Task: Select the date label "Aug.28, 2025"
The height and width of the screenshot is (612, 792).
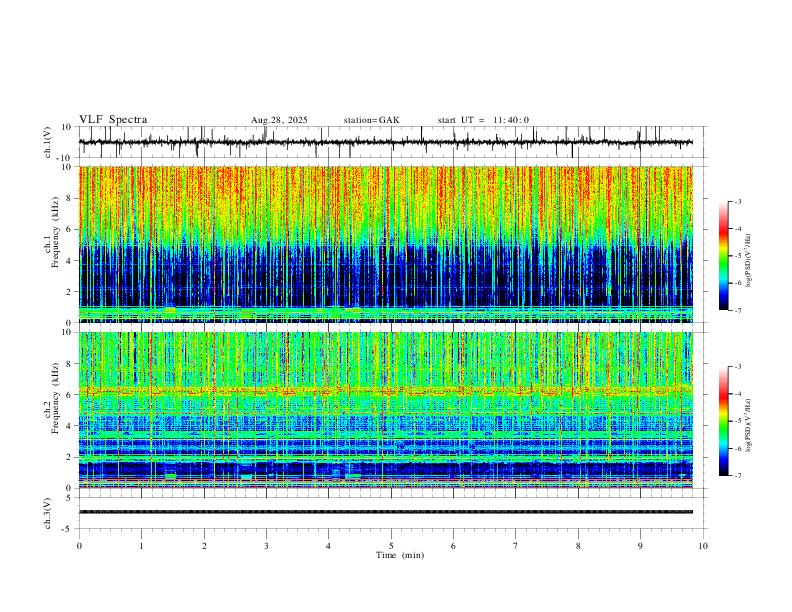Action: click(x=279, y=120)
